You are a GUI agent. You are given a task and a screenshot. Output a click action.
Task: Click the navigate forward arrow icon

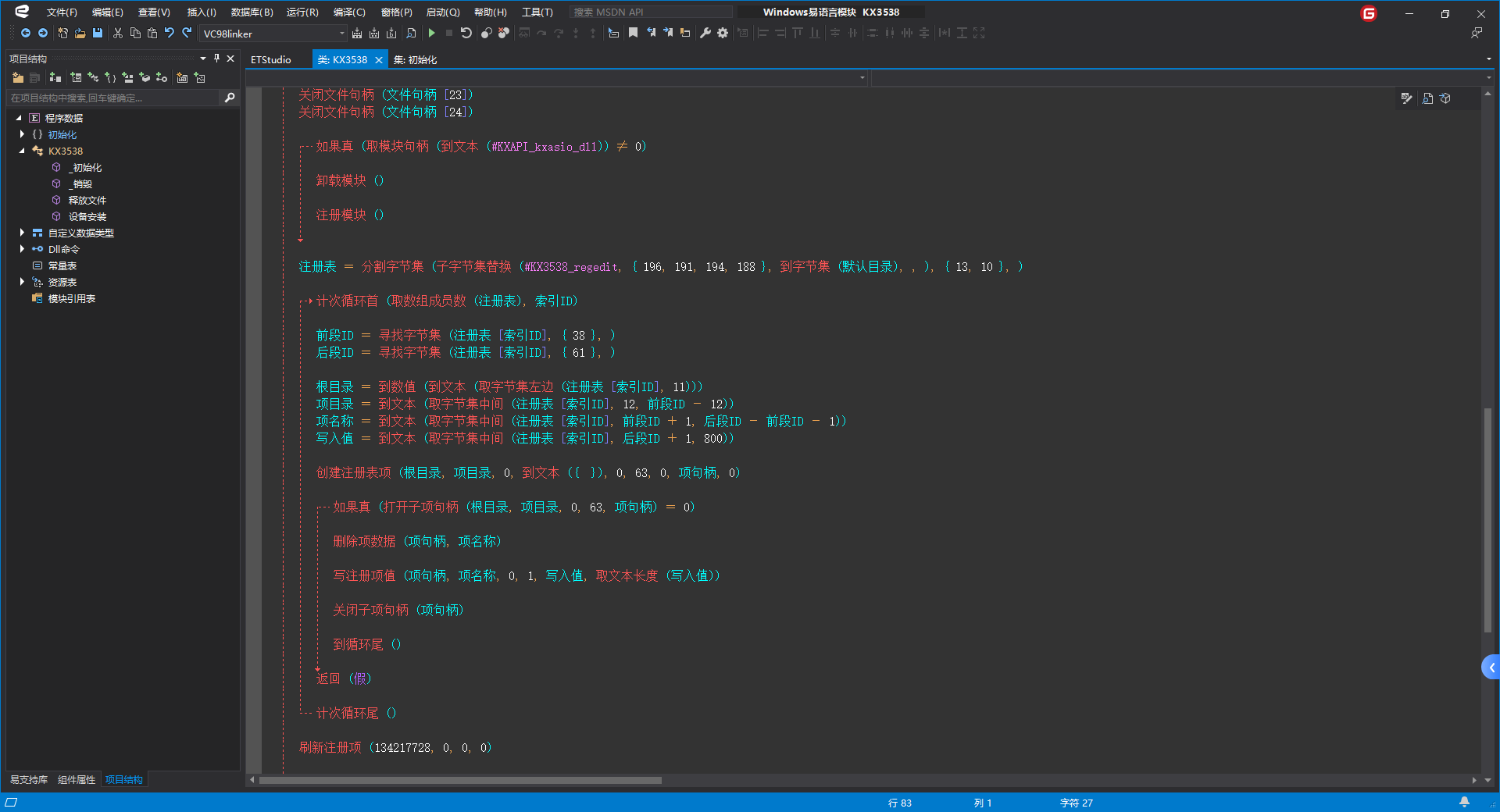click(x=43, y=33)
